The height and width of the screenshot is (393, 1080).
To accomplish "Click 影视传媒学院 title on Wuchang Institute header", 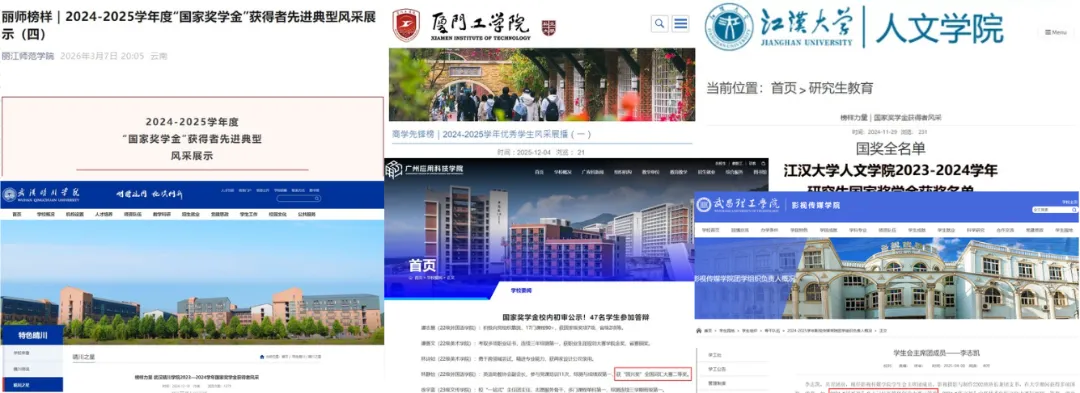I will 816,204.
